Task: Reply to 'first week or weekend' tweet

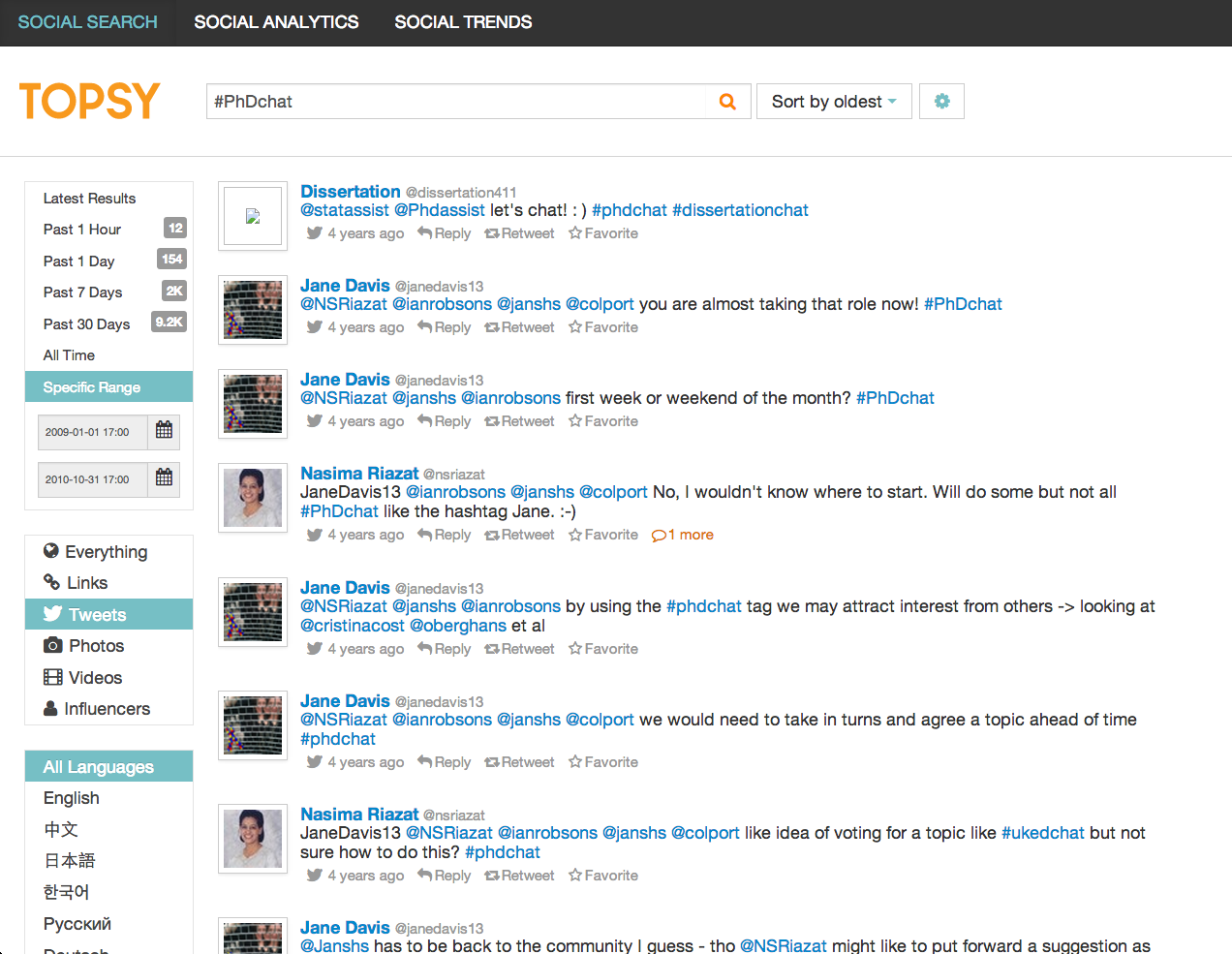Action: [x=445, y=421]
